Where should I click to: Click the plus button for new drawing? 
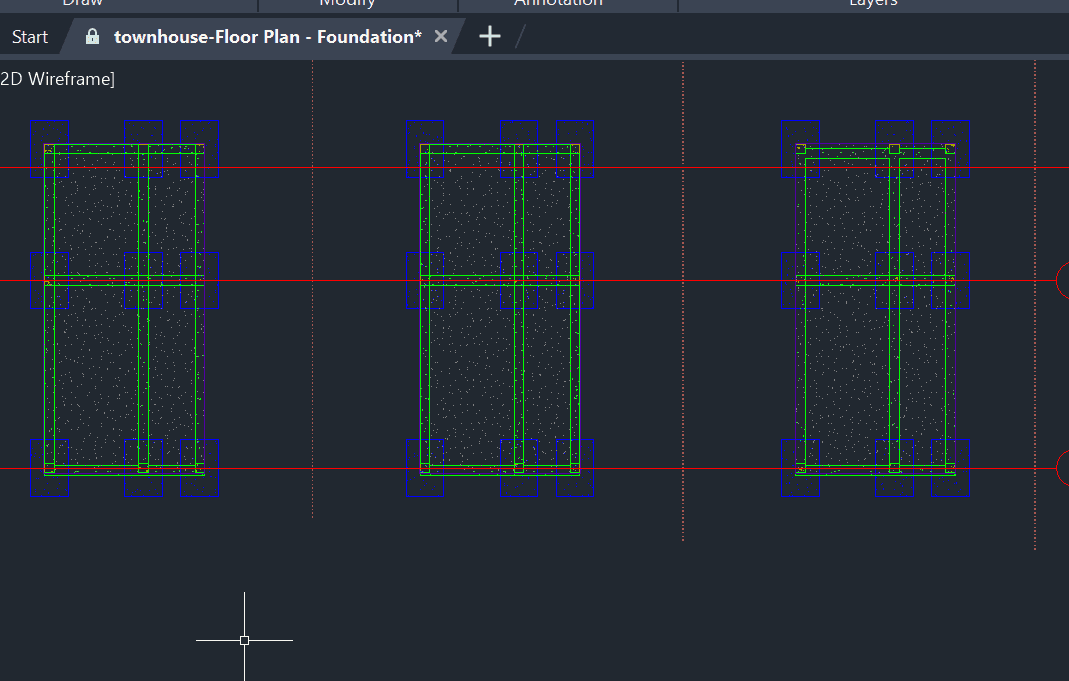(x=489, y=37)
